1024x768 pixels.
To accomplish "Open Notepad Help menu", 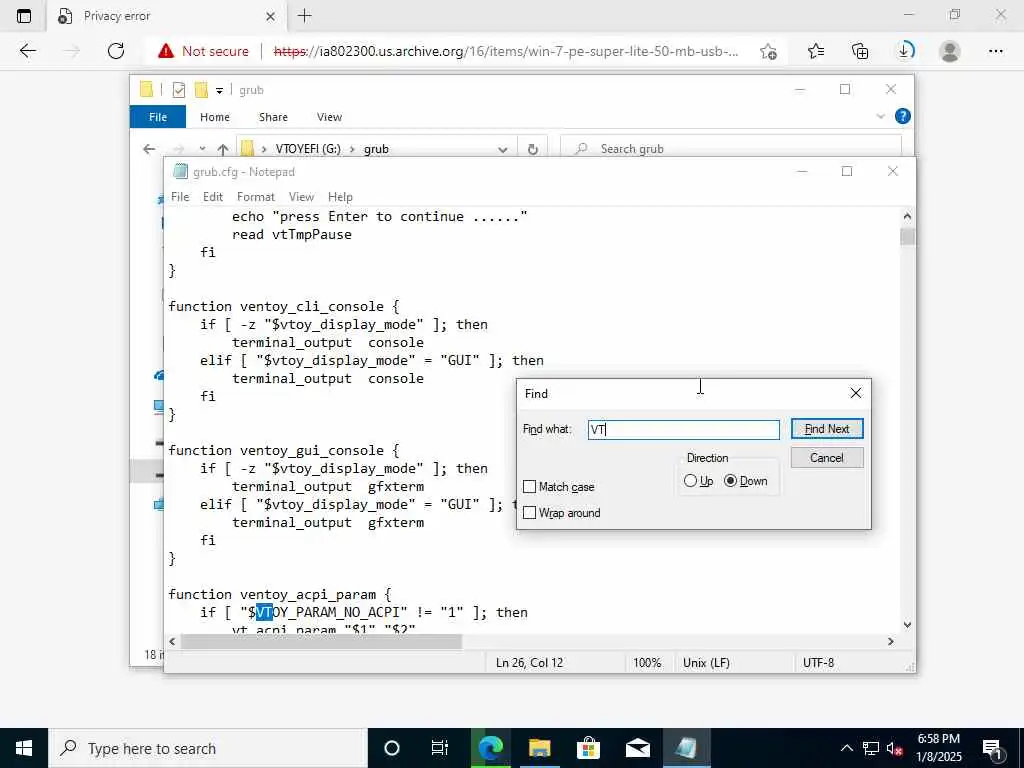I will click(340, 197).
